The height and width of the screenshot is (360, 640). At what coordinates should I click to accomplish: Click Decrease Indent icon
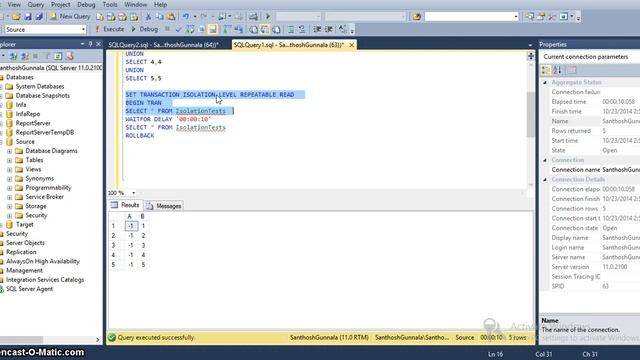coord(317,29)
